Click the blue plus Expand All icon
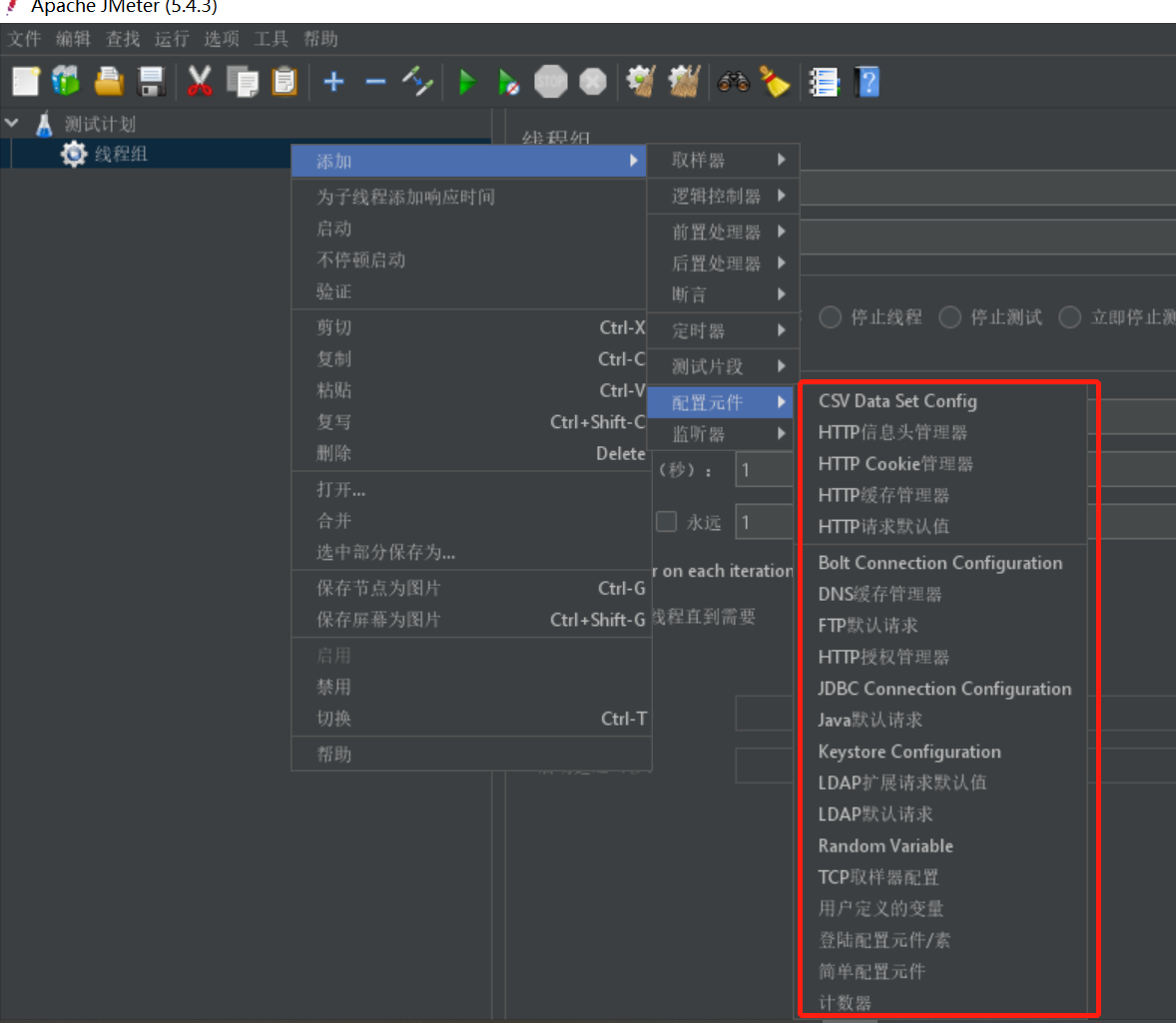Screen dimensions: 1176x1023 pyautogui.click(x=333, y=82)
